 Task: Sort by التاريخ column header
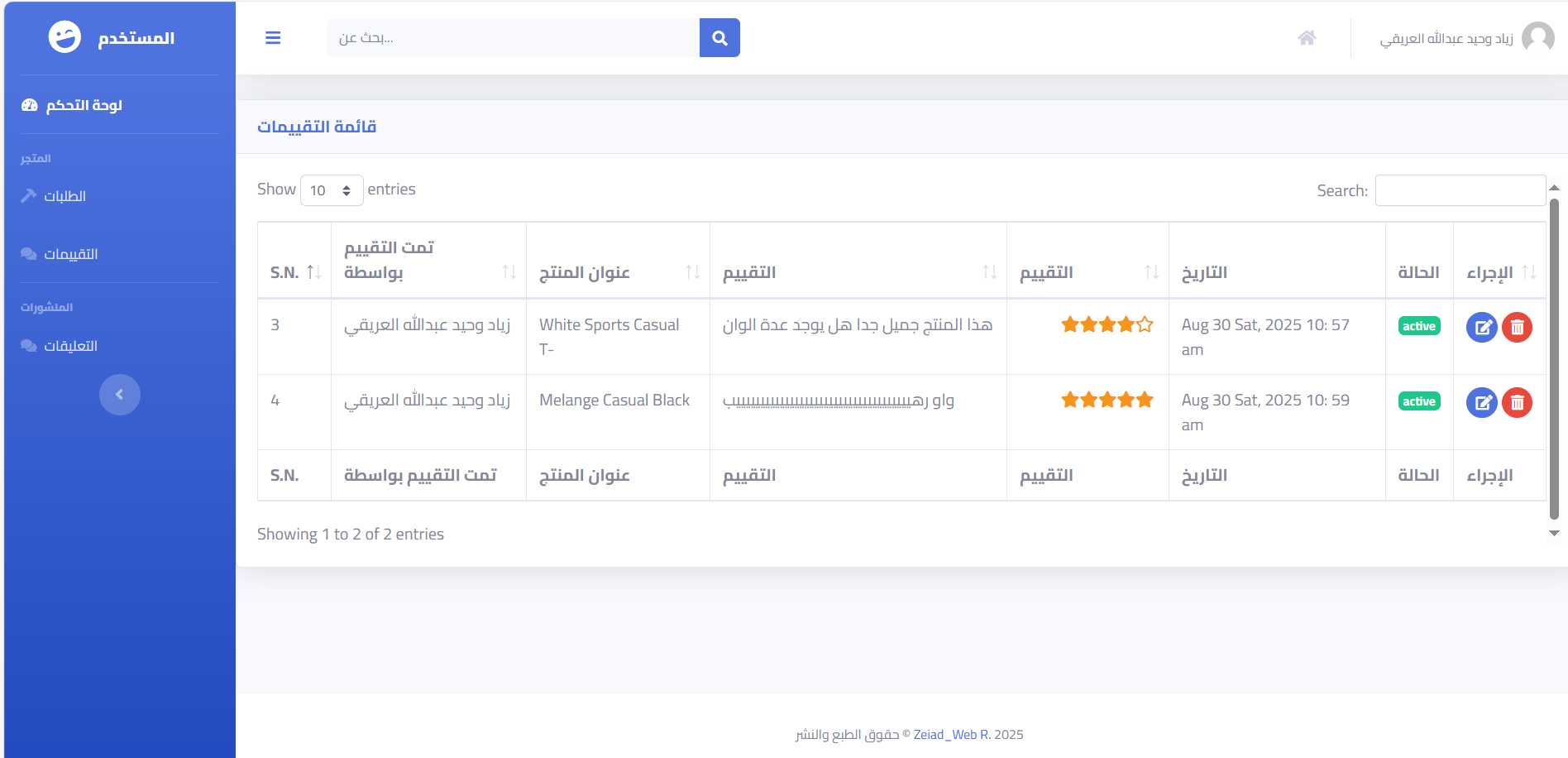(1277, 272)
